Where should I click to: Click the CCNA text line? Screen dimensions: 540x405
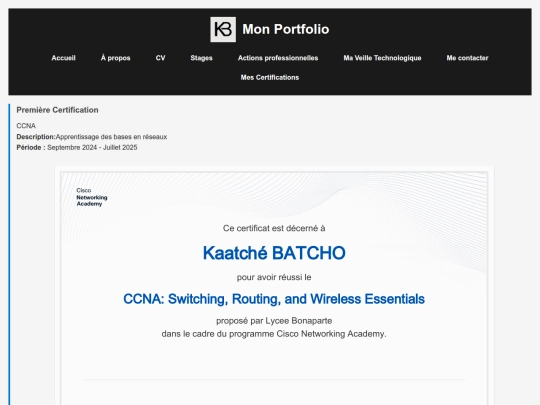tap(26, 126)
